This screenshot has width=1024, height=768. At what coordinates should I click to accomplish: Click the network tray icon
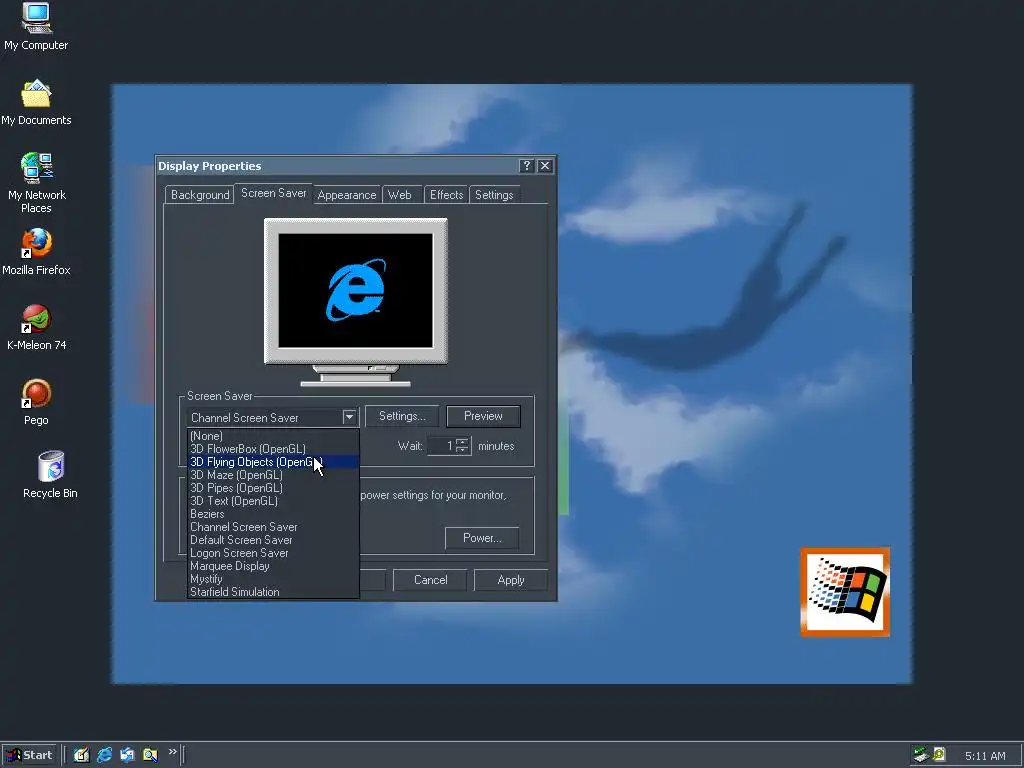tap(921, 755)
